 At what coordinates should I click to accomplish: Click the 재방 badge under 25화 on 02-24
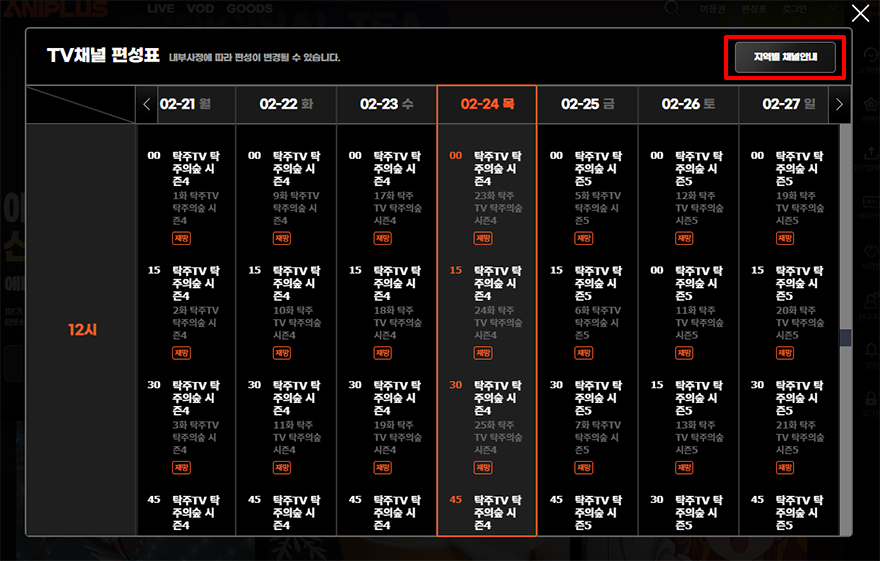click(x=483, y=467)
